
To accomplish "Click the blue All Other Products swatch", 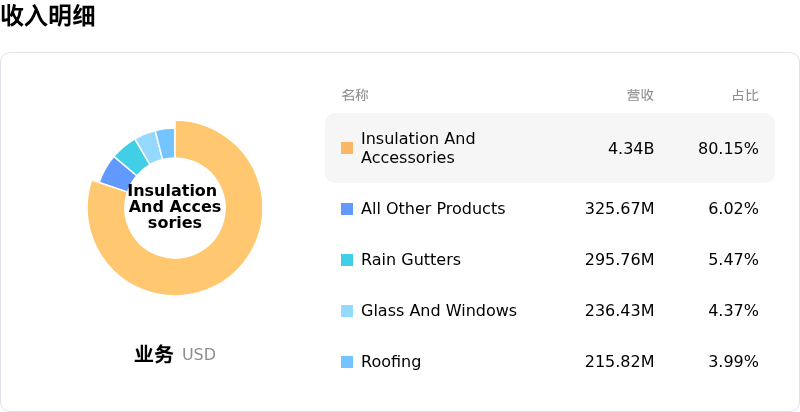I will [x=347, y=209].
